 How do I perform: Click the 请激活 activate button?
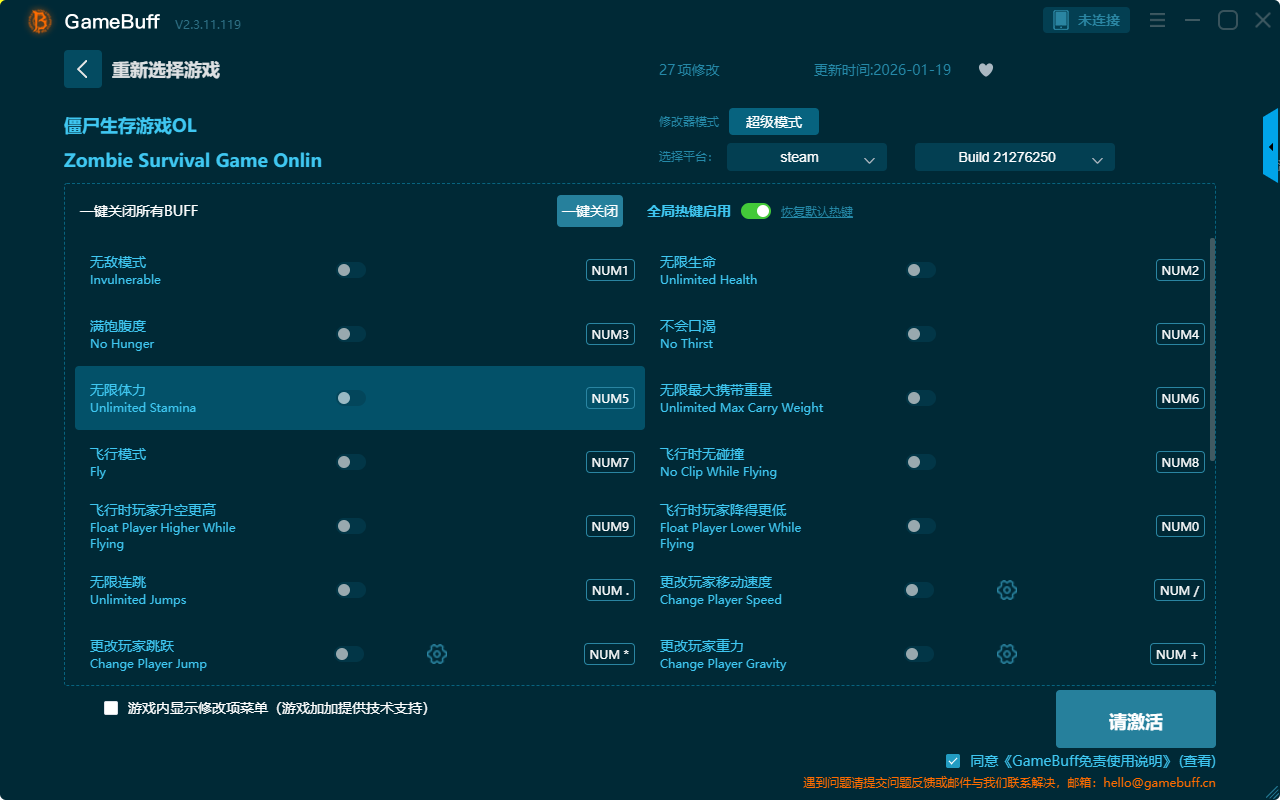pos(1135,719)
